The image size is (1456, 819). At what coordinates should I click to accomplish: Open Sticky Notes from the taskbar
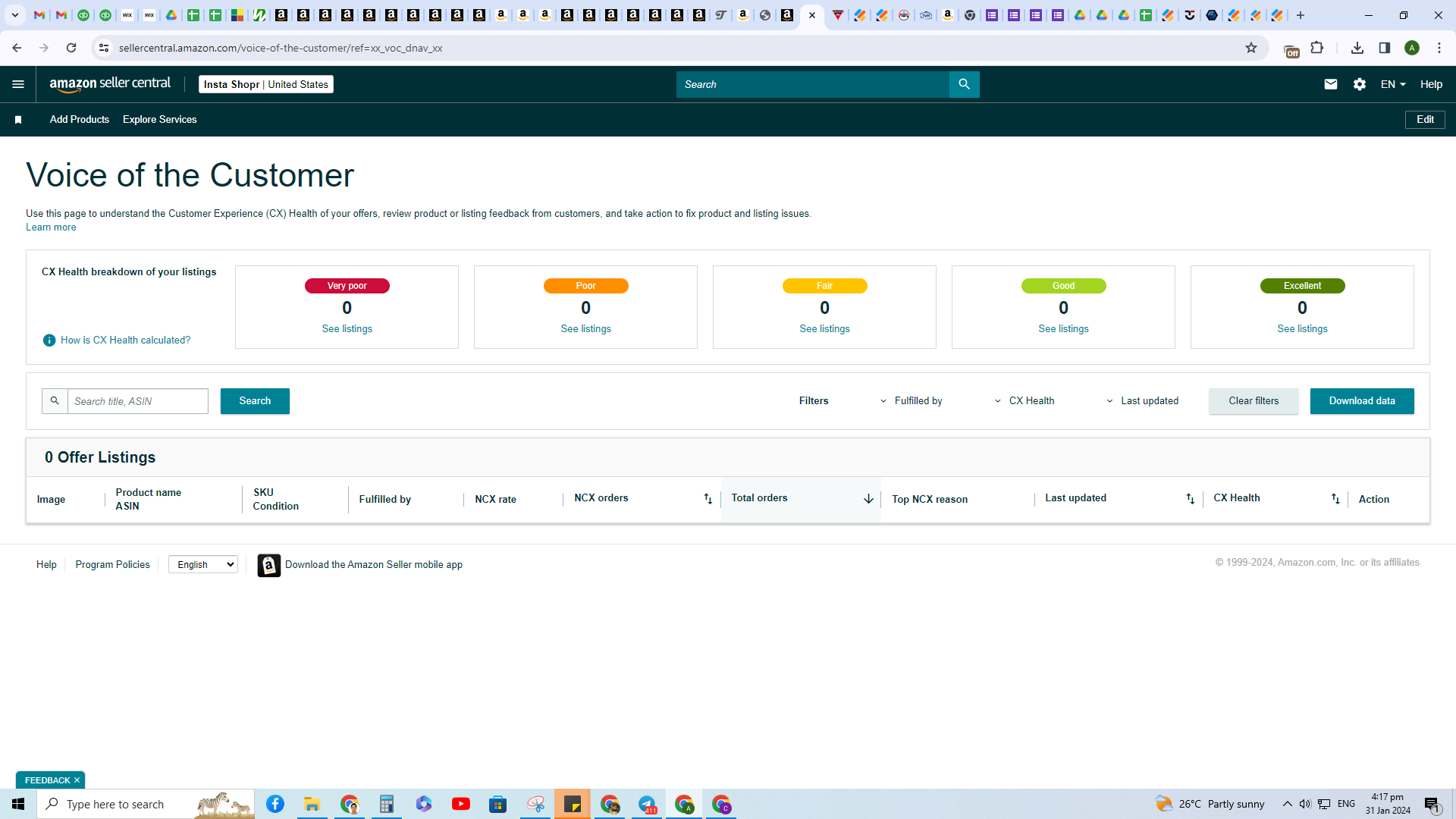pyautogui.click(x=573, y=804)
